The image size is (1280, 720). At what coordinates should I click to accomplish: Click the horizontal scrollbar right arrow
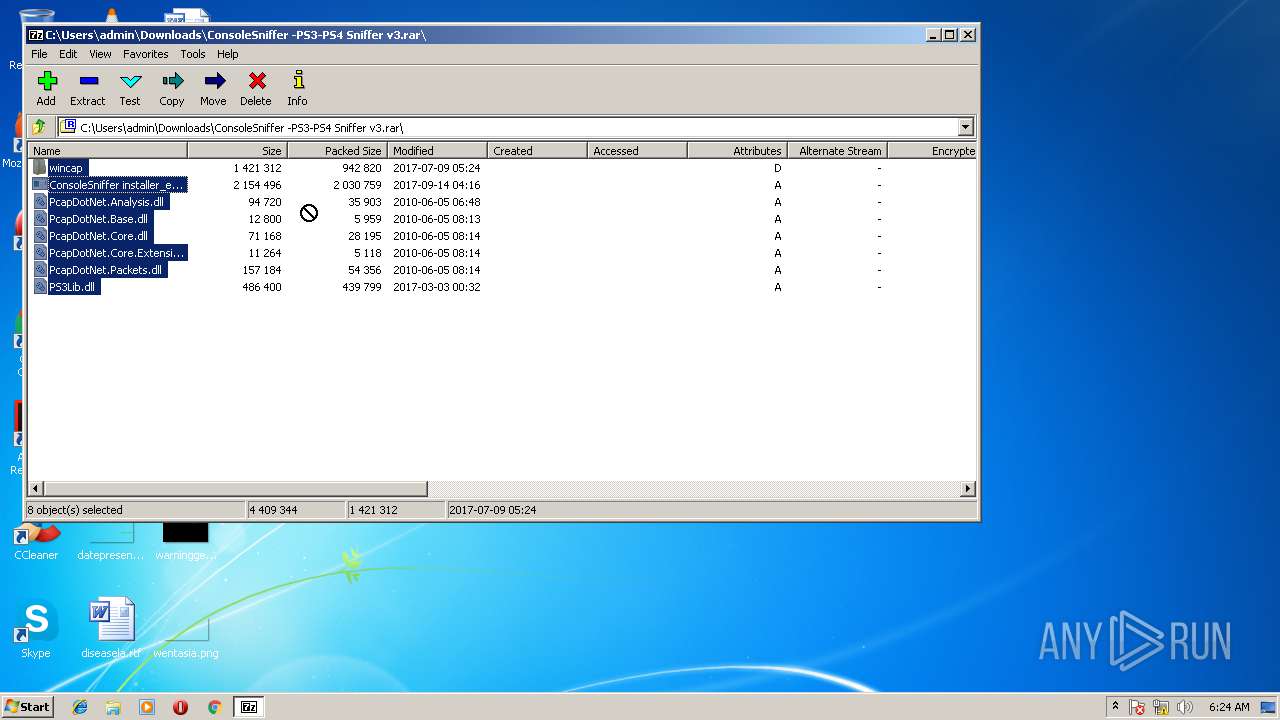968,489
